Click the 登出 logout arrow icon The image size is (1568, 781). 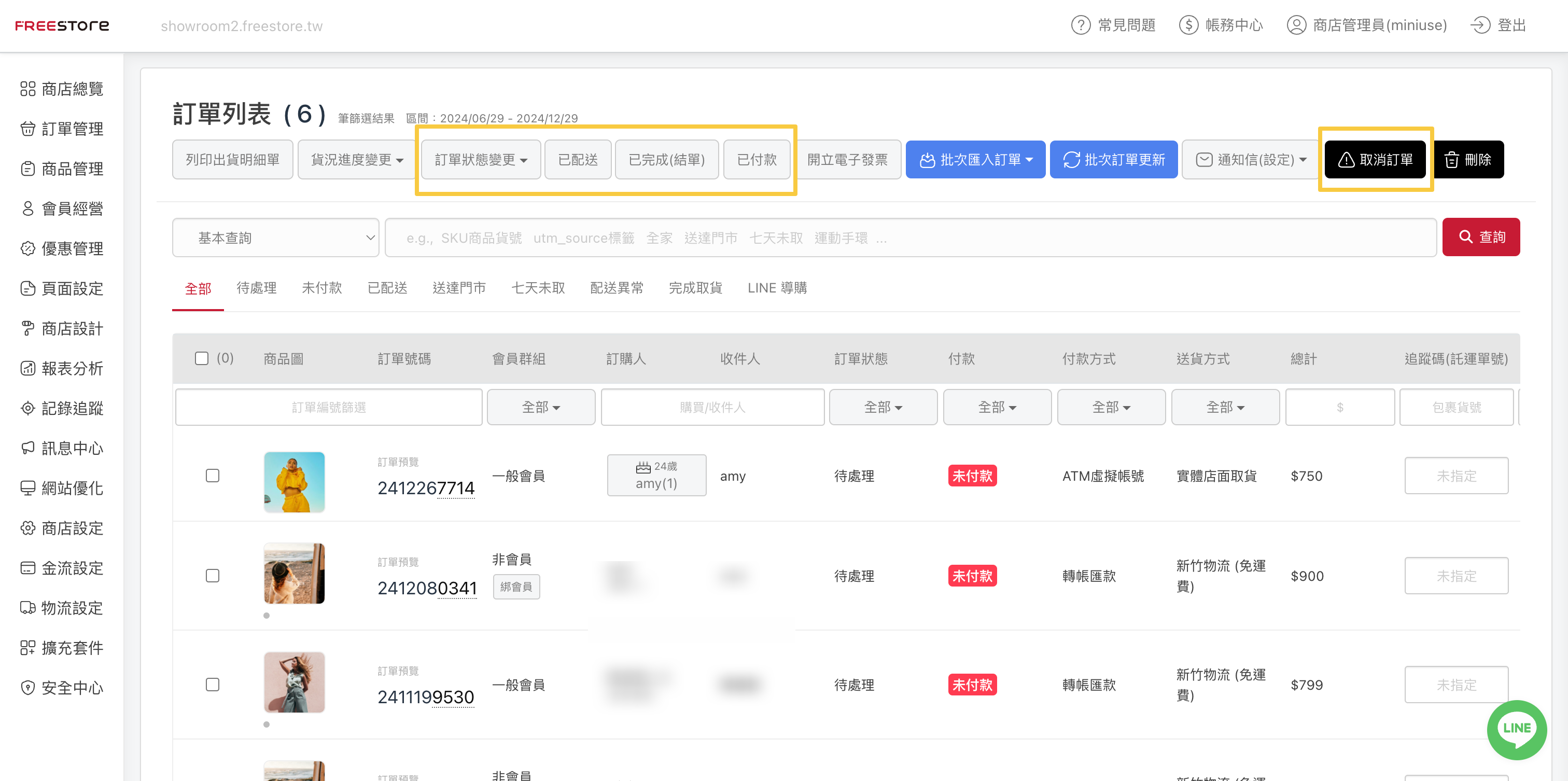[x=1480, y=25]
